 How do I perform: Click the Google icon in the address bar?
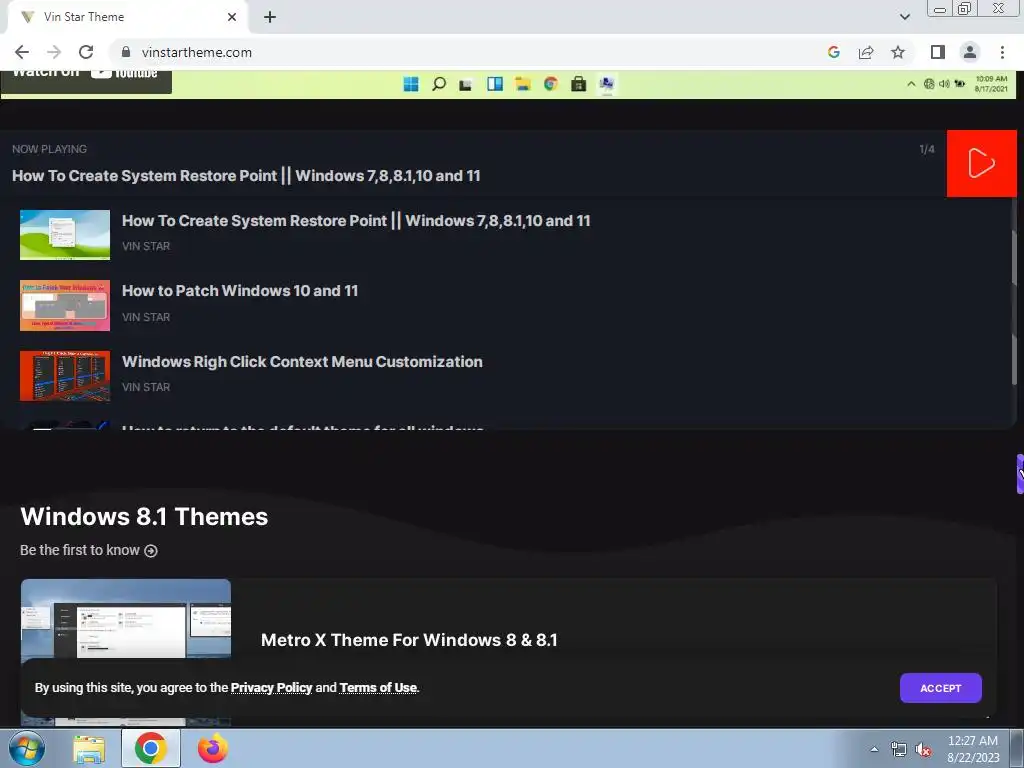833,52
